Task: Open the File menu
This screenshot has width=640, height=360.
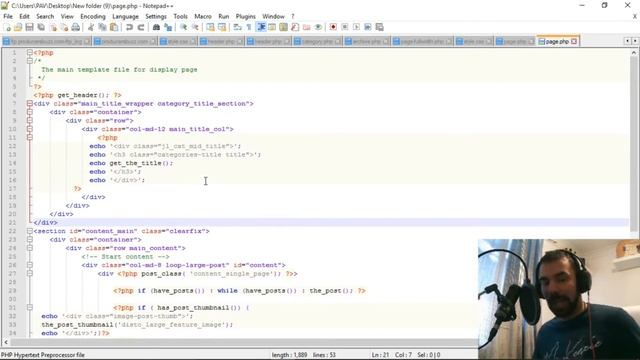Action: [8, 16]
